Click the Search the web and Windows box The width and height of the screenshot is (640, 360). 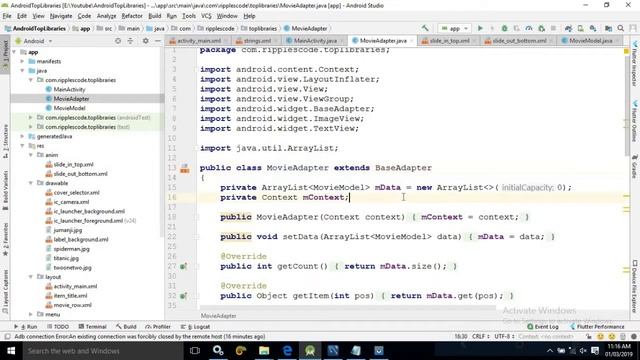[102, 351]
